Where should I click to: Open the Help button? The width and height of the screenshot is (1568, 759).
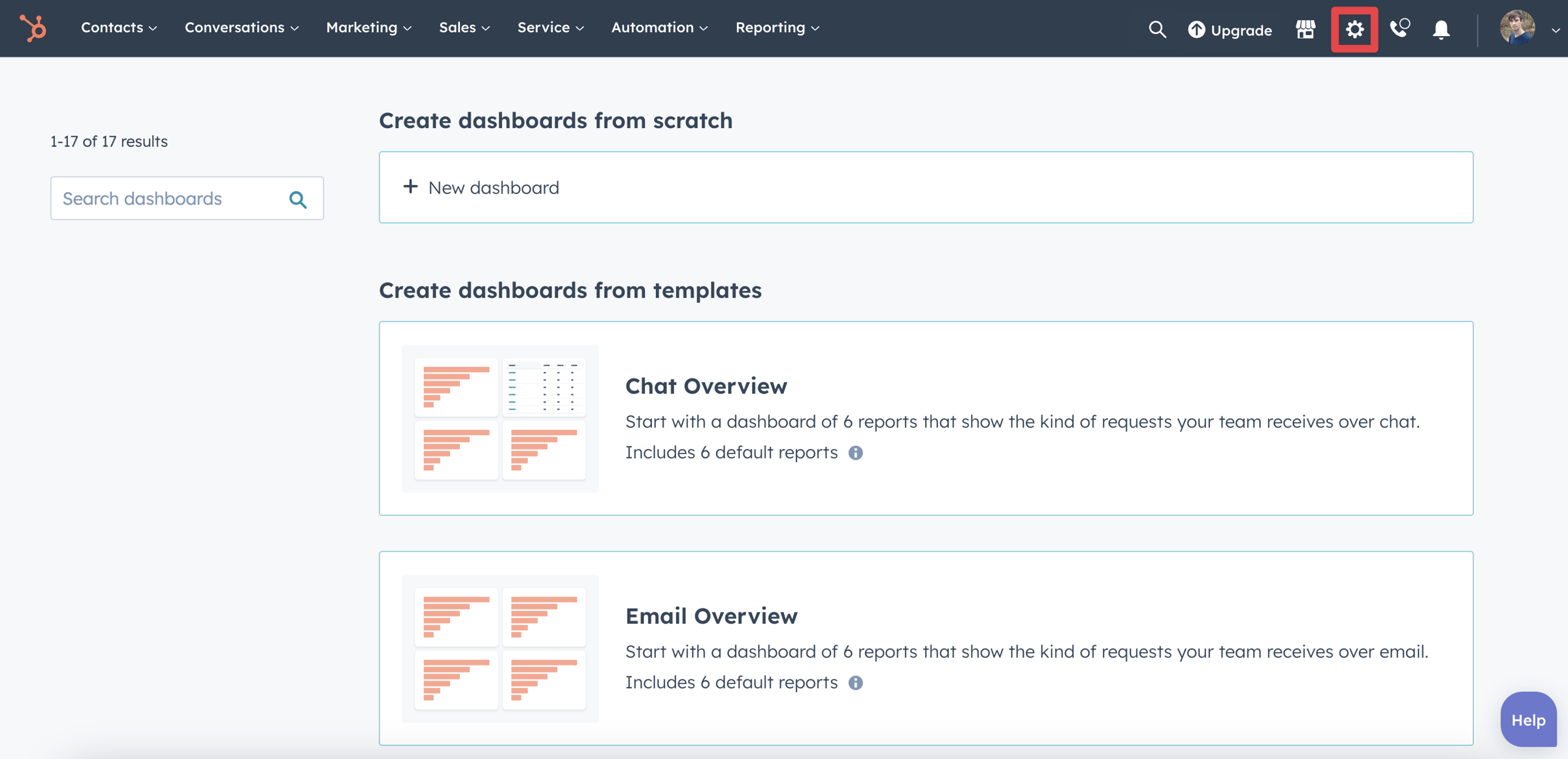1527,719
